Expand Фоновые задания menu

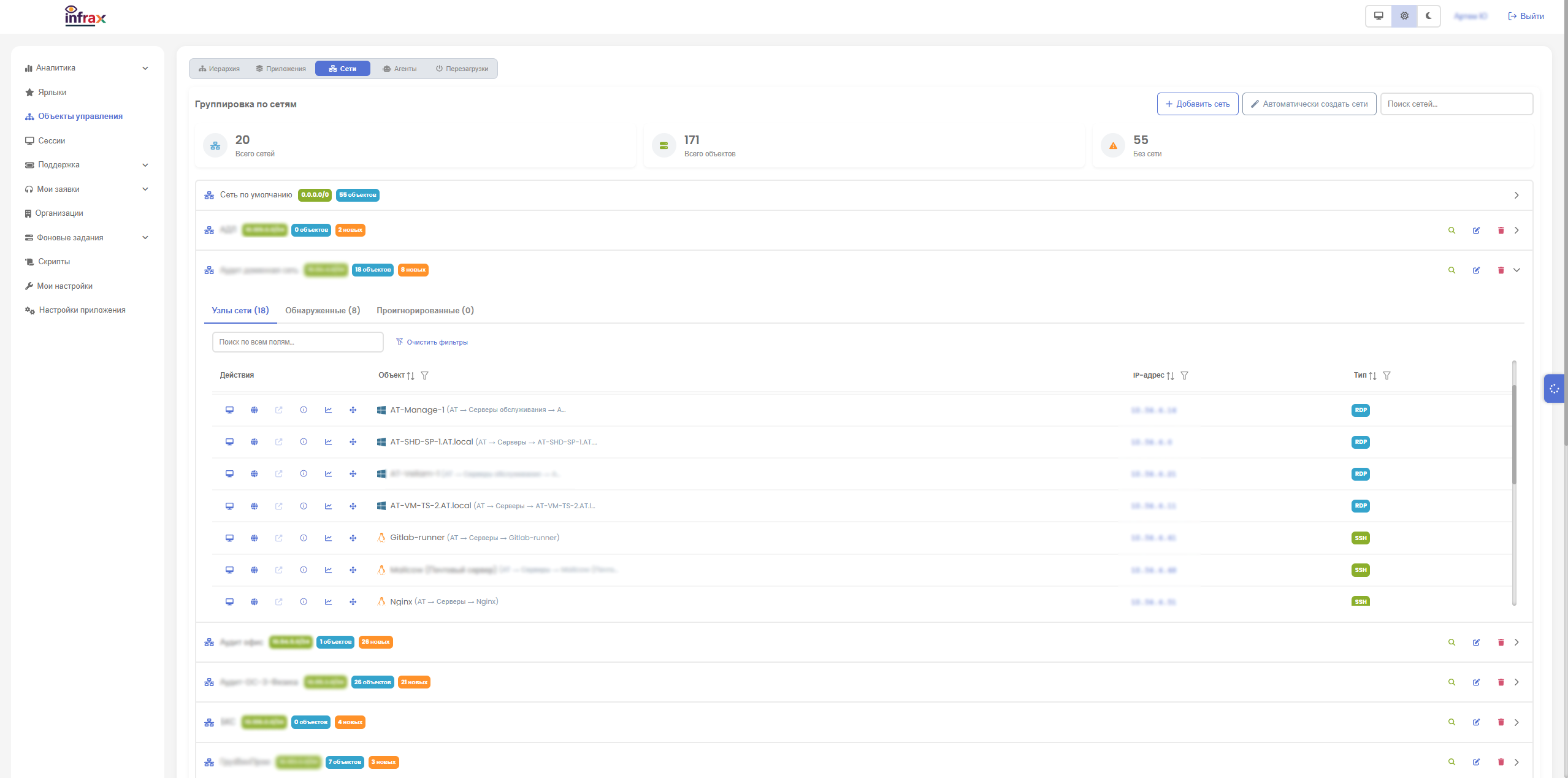click(x=86, y=238)
